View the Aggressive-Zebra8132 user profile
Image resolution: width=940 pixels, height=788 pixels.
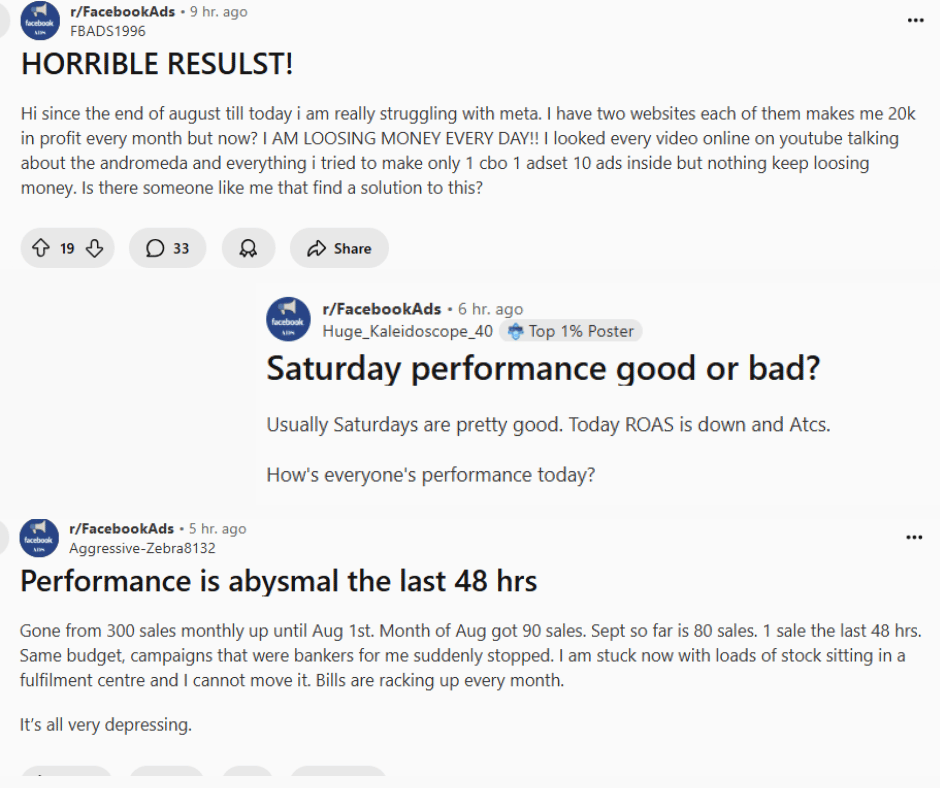coord(142,548)
